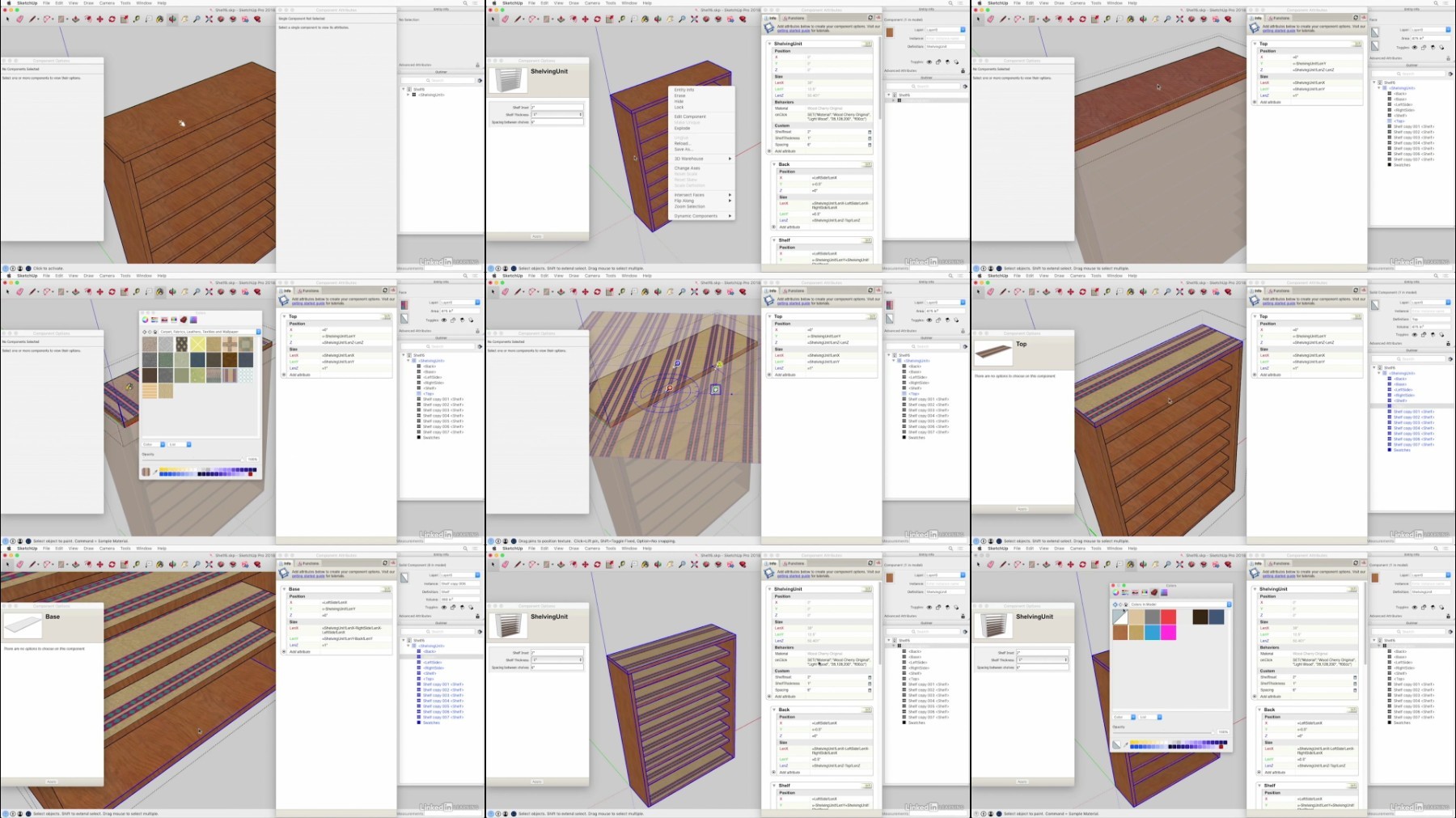1456x818 pixels.
Task: Refresh Component Attributes in the context-menu frame
Action: click(x=870, y=18)
